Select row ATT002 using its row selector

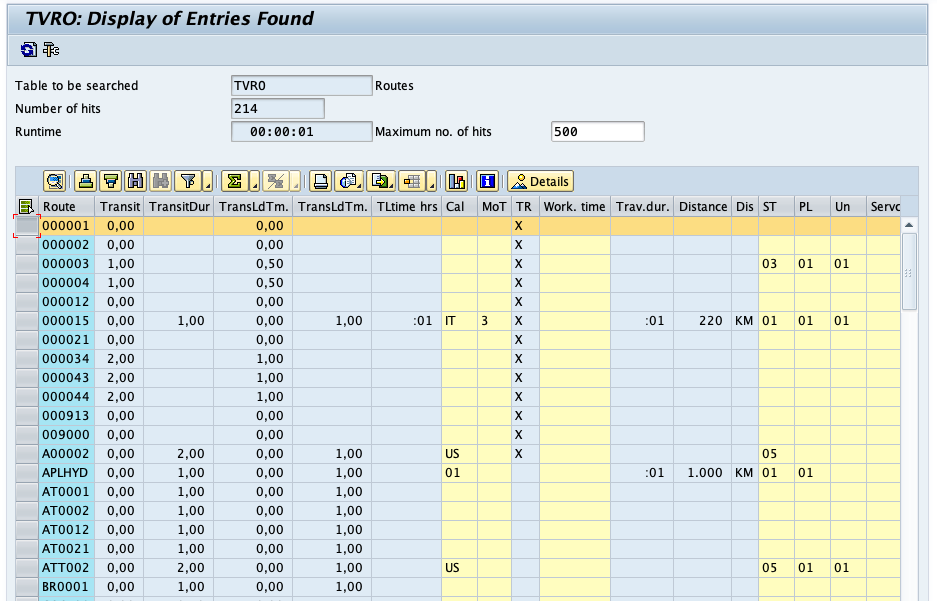[26, 568]
